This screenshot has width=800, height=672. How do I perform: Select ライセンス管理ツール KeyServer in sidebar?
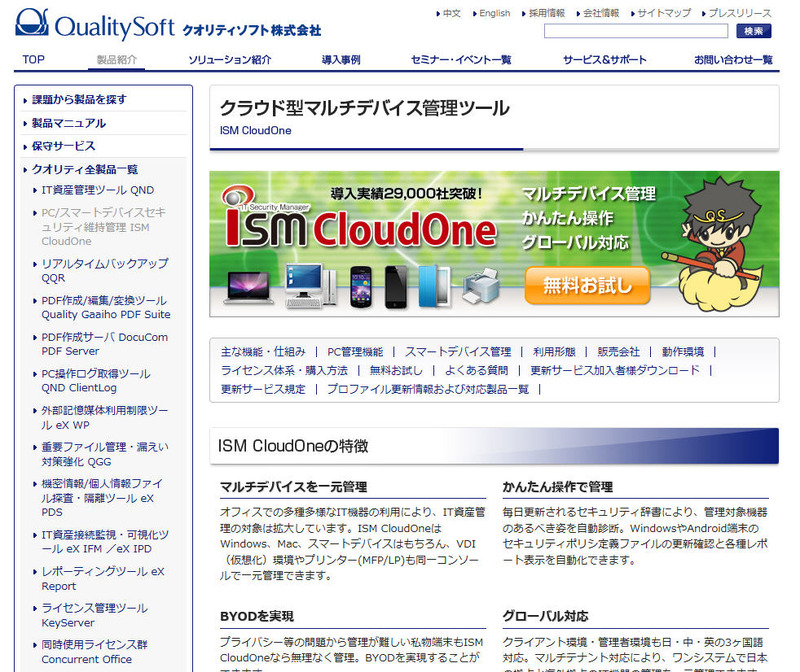(94, 615)
